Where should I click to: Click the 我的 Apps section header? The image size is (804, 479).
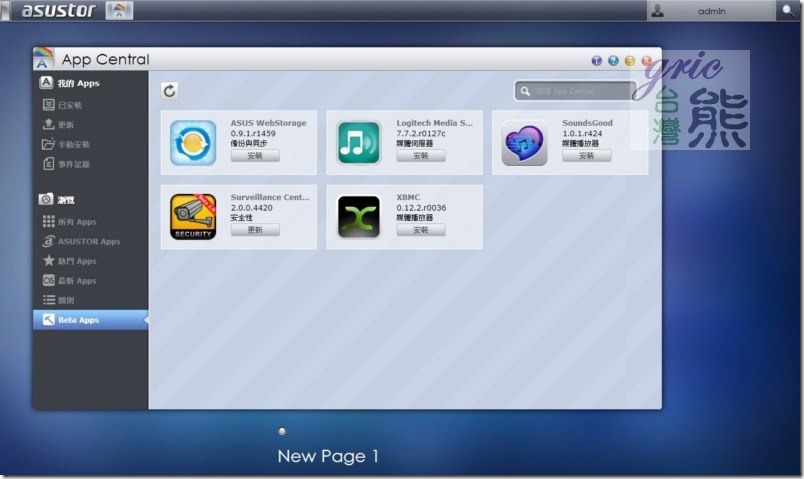69,83
